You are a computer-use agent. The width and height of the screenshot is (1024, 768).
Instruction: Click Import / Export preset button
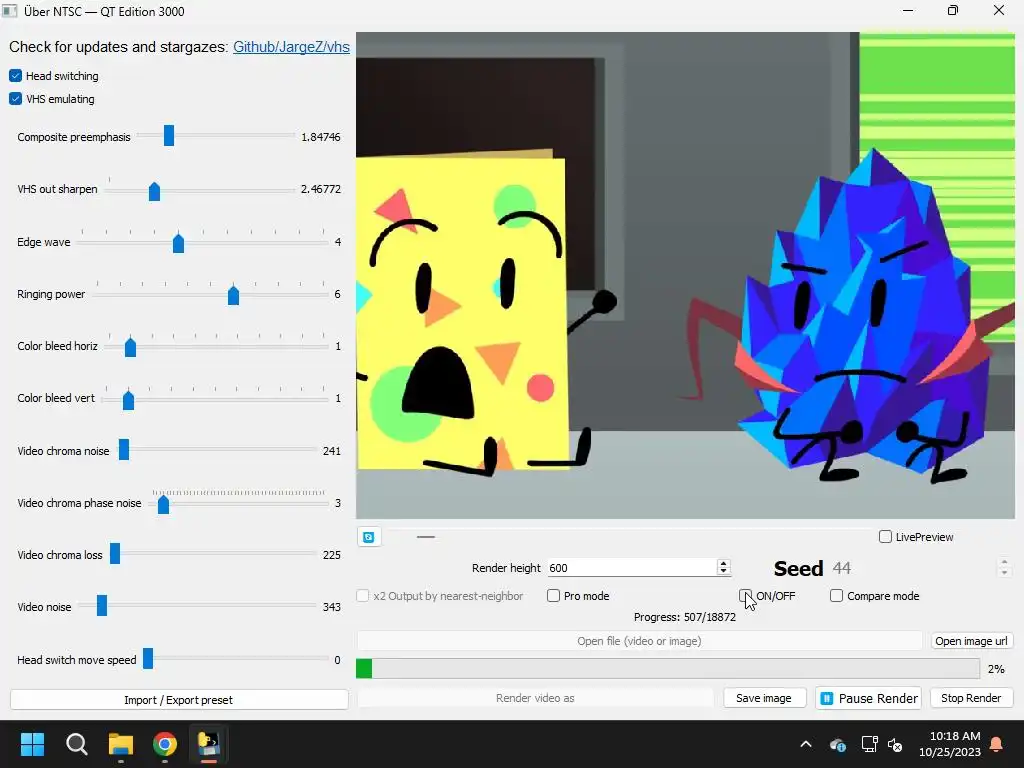tap(179, 699)
